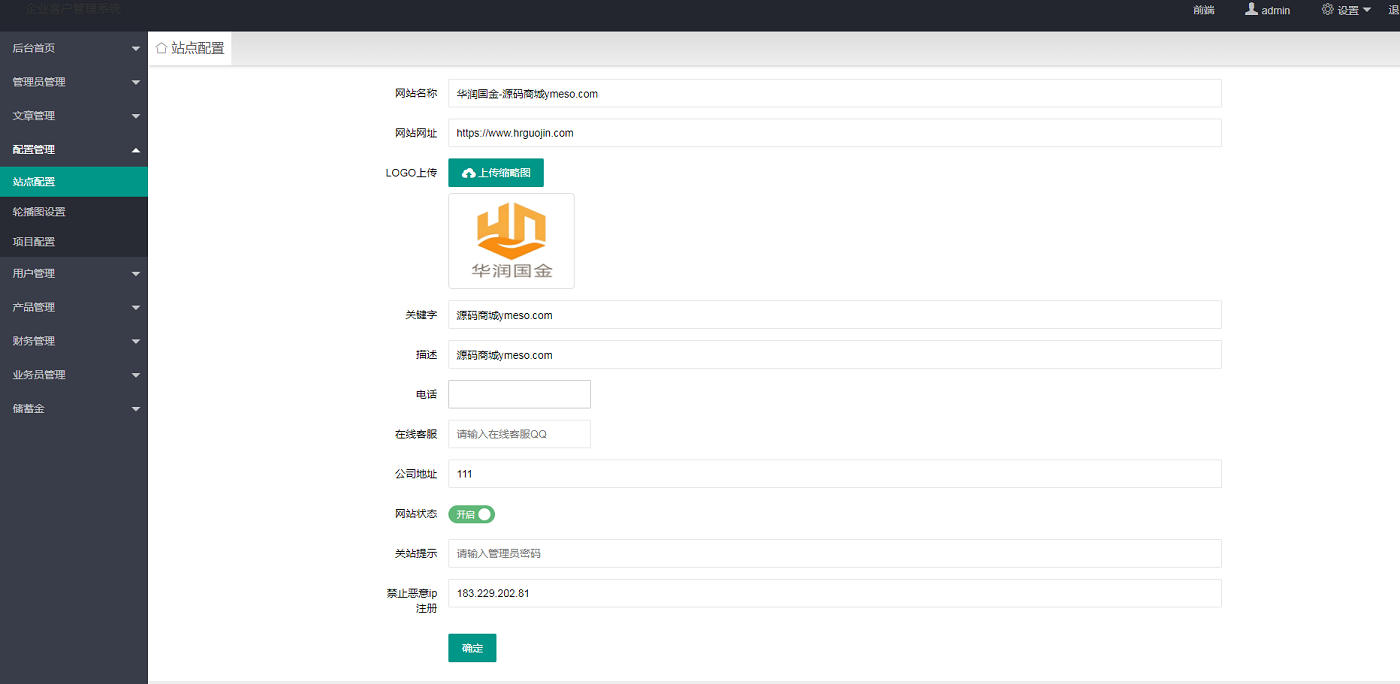The width and height of the screenshot is (1400, 684).
Task: Open the 前端 link in header
Action: click(x=1204, y=10)
